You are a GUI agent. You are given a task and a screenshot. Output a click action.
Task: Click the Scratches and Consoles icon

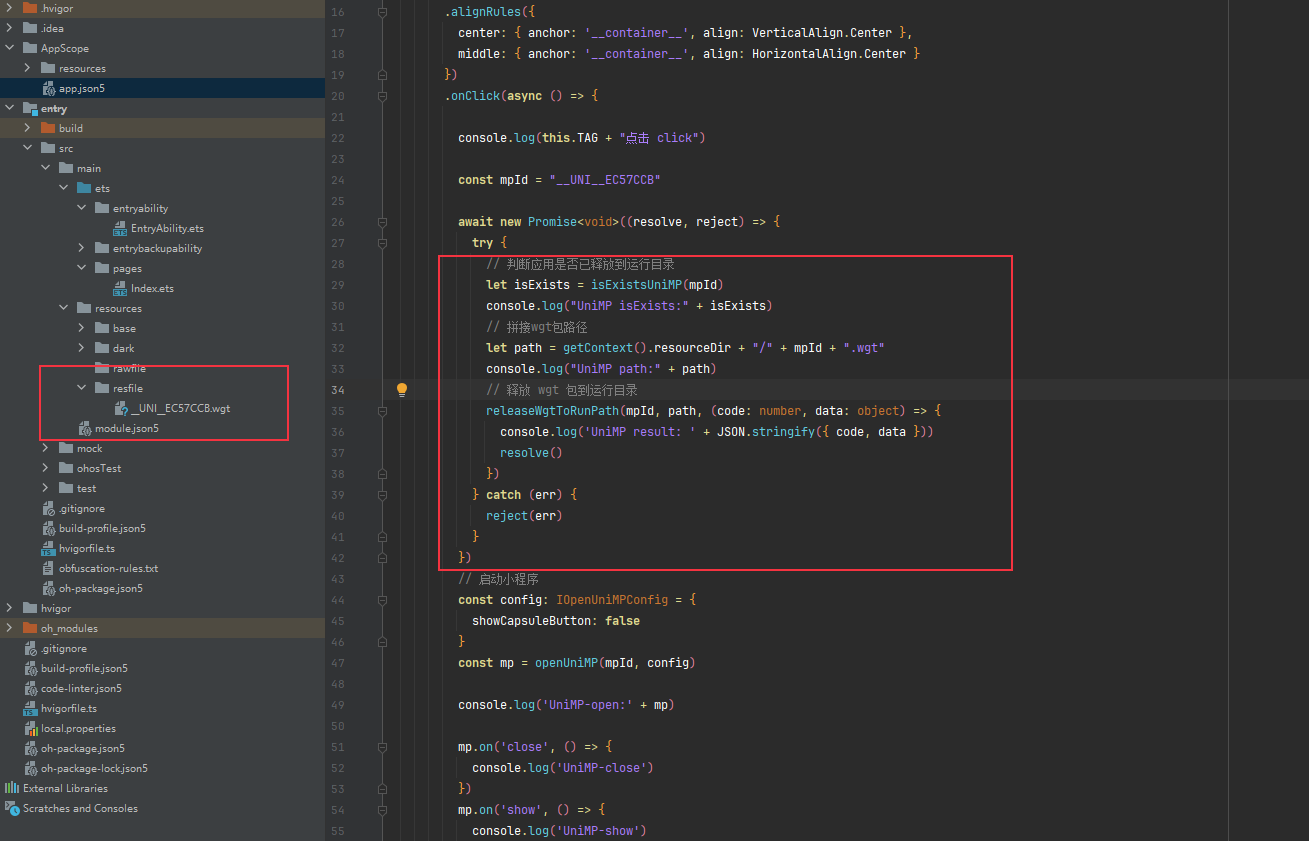pos(12,808)
